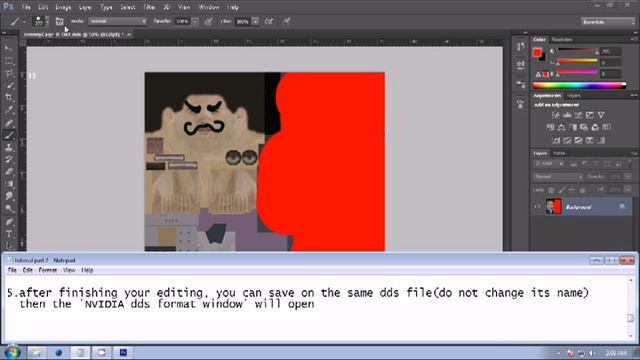Open the Flow slider arrow

click(255, 21)
